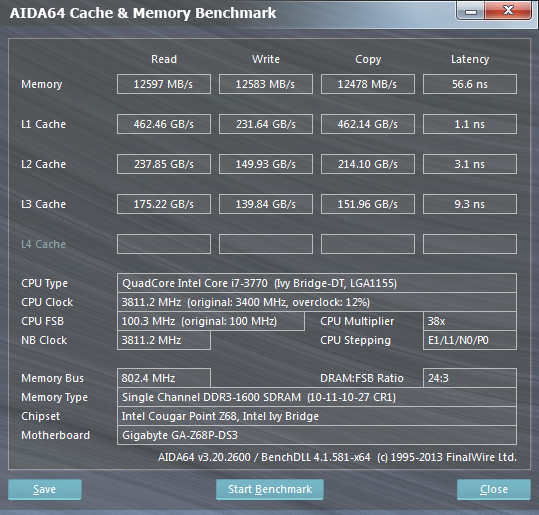Click the empty L4 Cache Read box
Viewport: 539px width, 515px height.
pos(164,244)
